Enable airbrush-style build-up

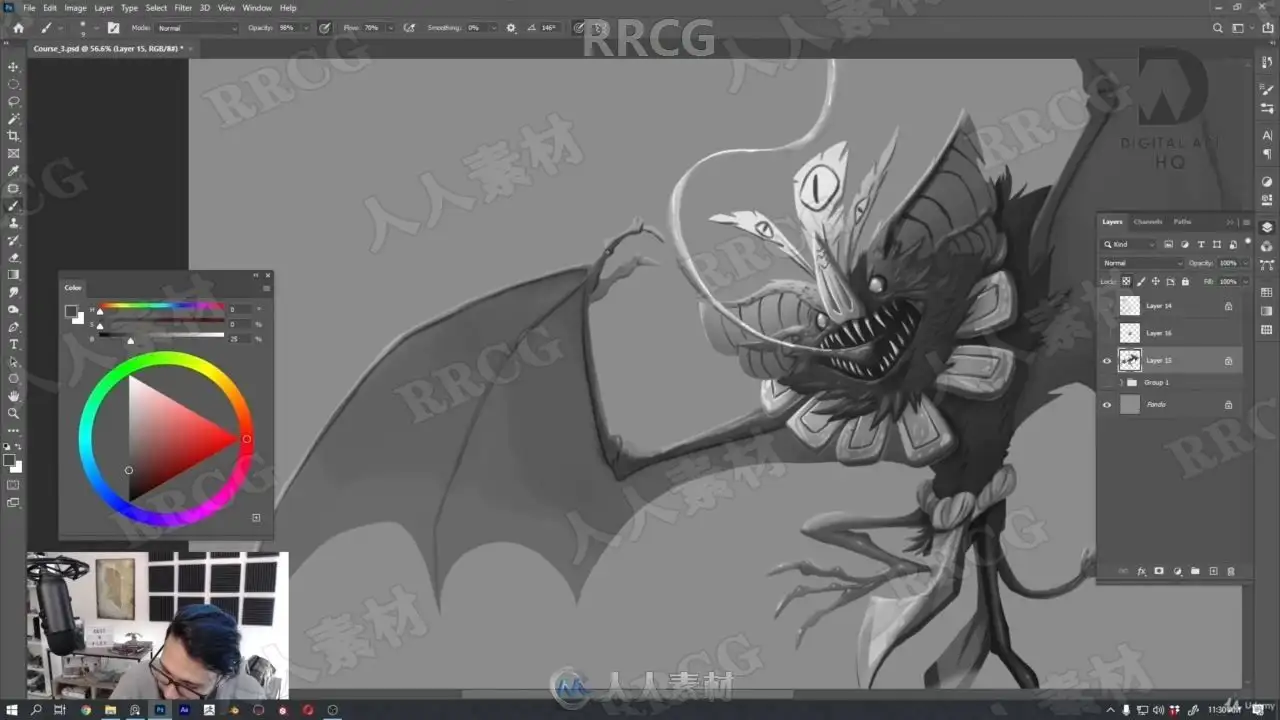click(x=409, y=28)
